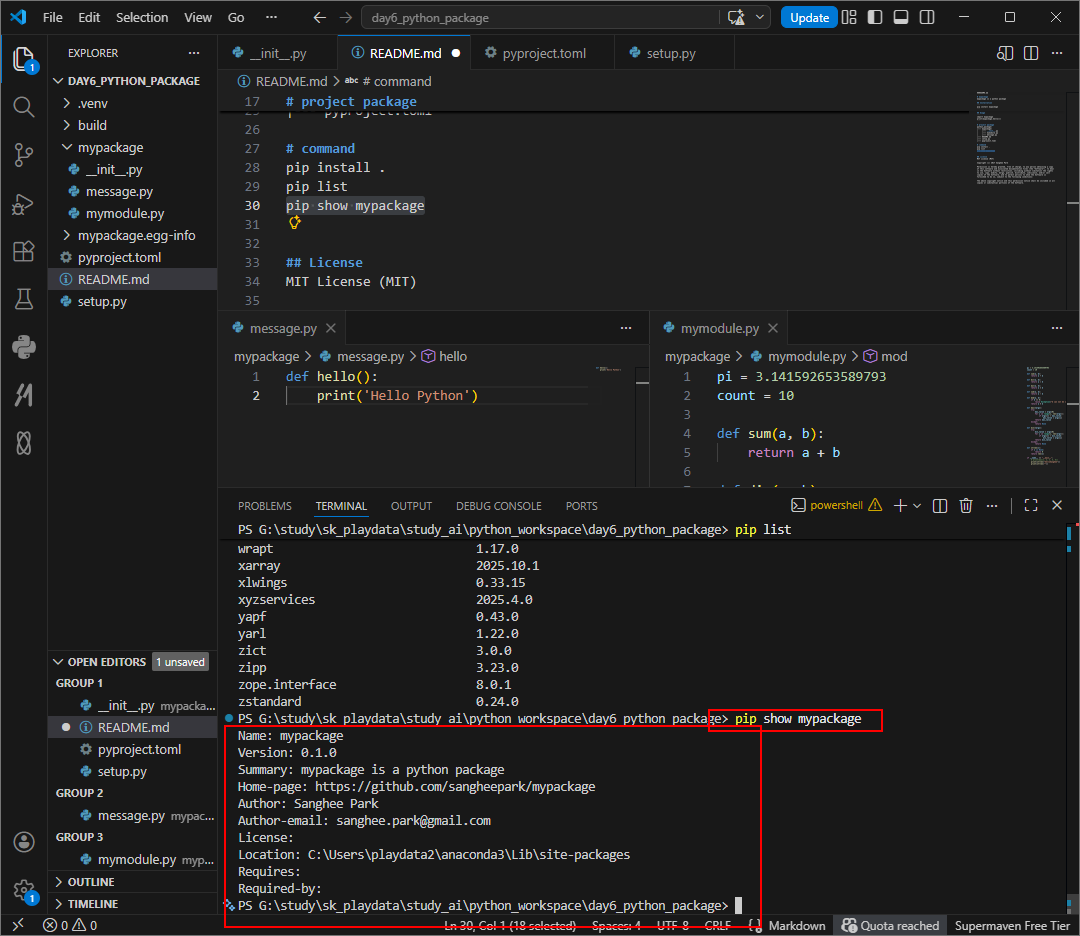Close the terminal panel

click(1057, 506)
